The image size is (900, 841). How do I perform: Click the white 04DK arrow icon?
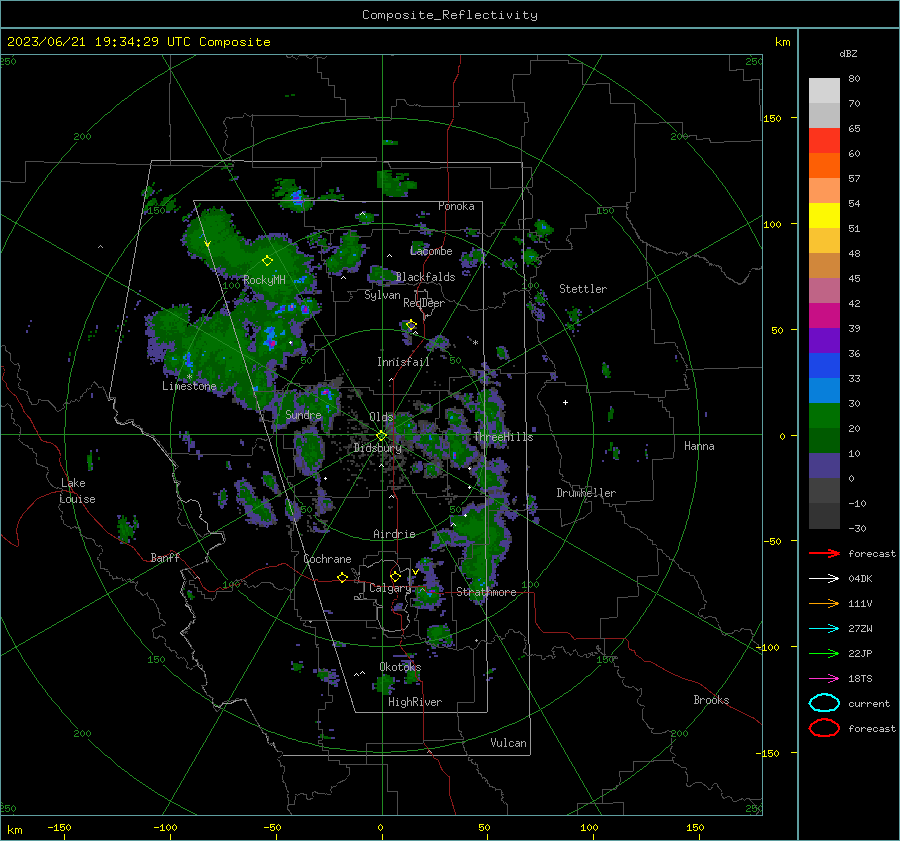824,579
